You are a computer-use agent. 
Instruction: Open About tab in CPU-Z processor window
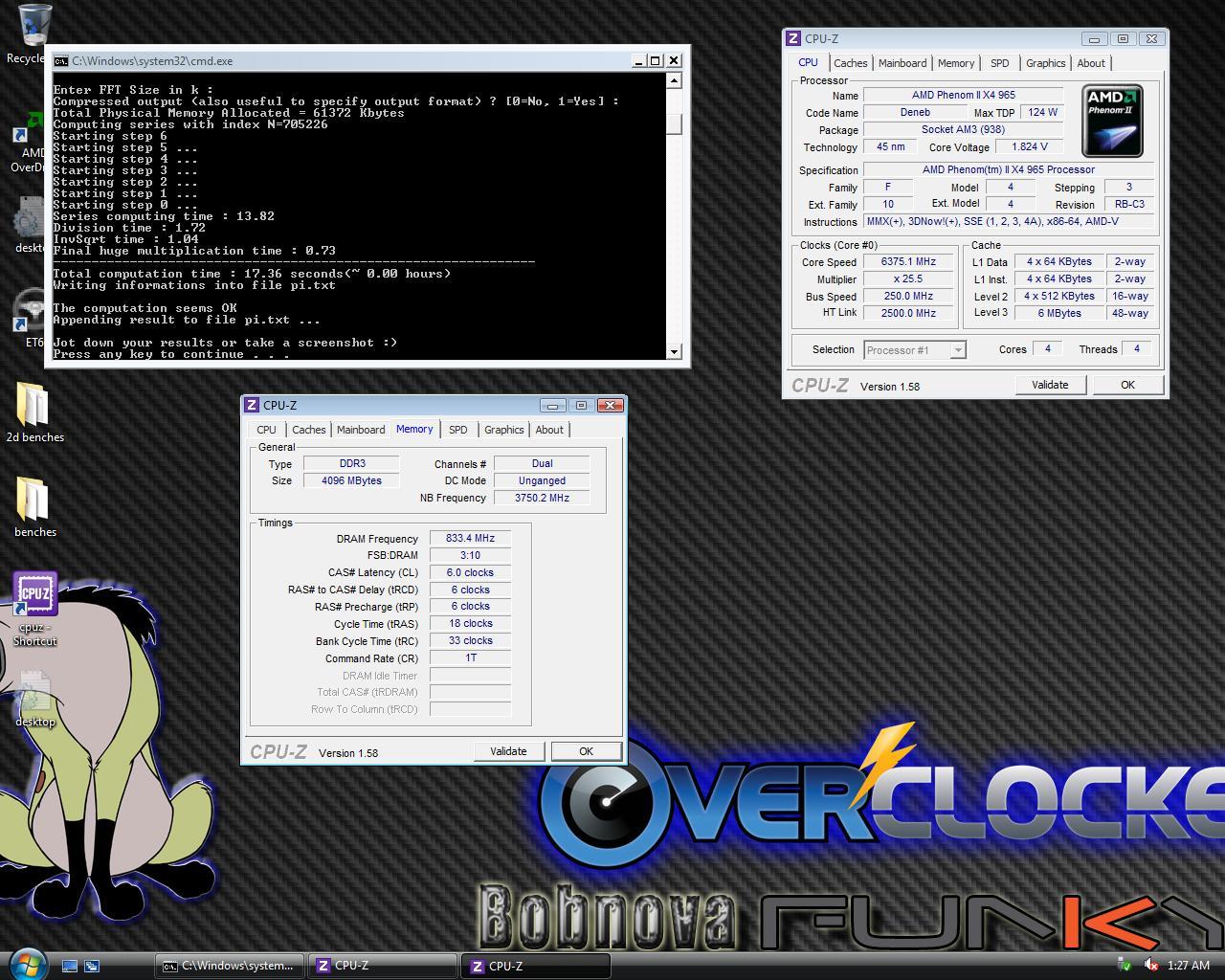pos(1091,63)
